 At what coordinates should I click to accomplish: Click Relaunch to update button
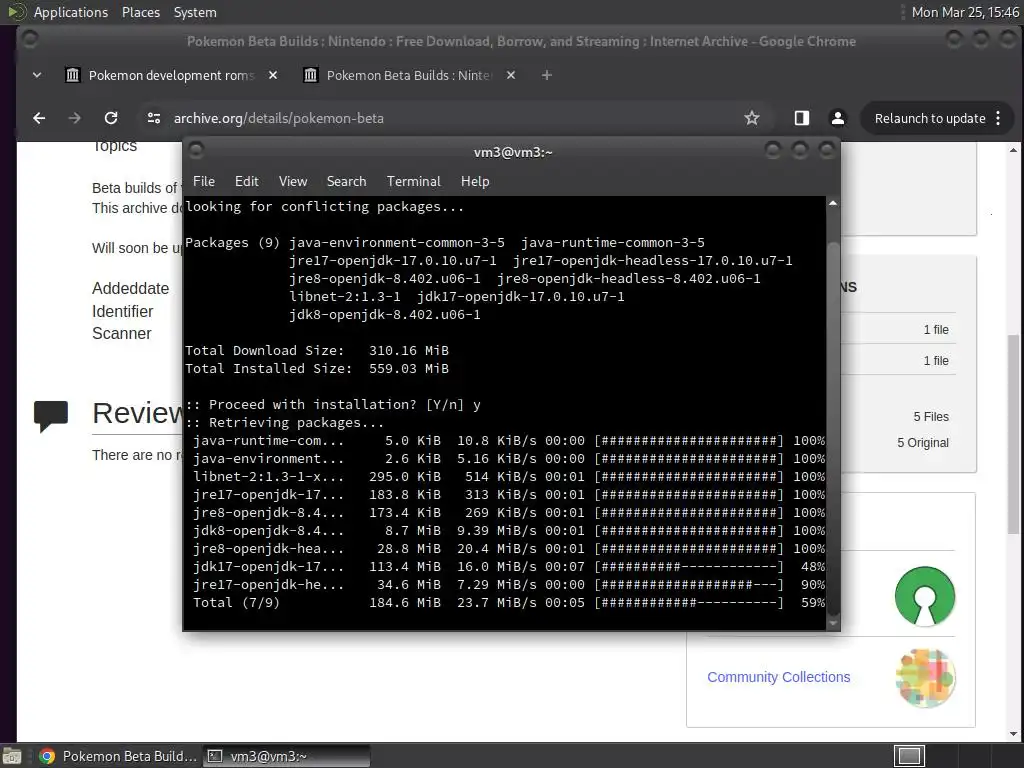930,118
